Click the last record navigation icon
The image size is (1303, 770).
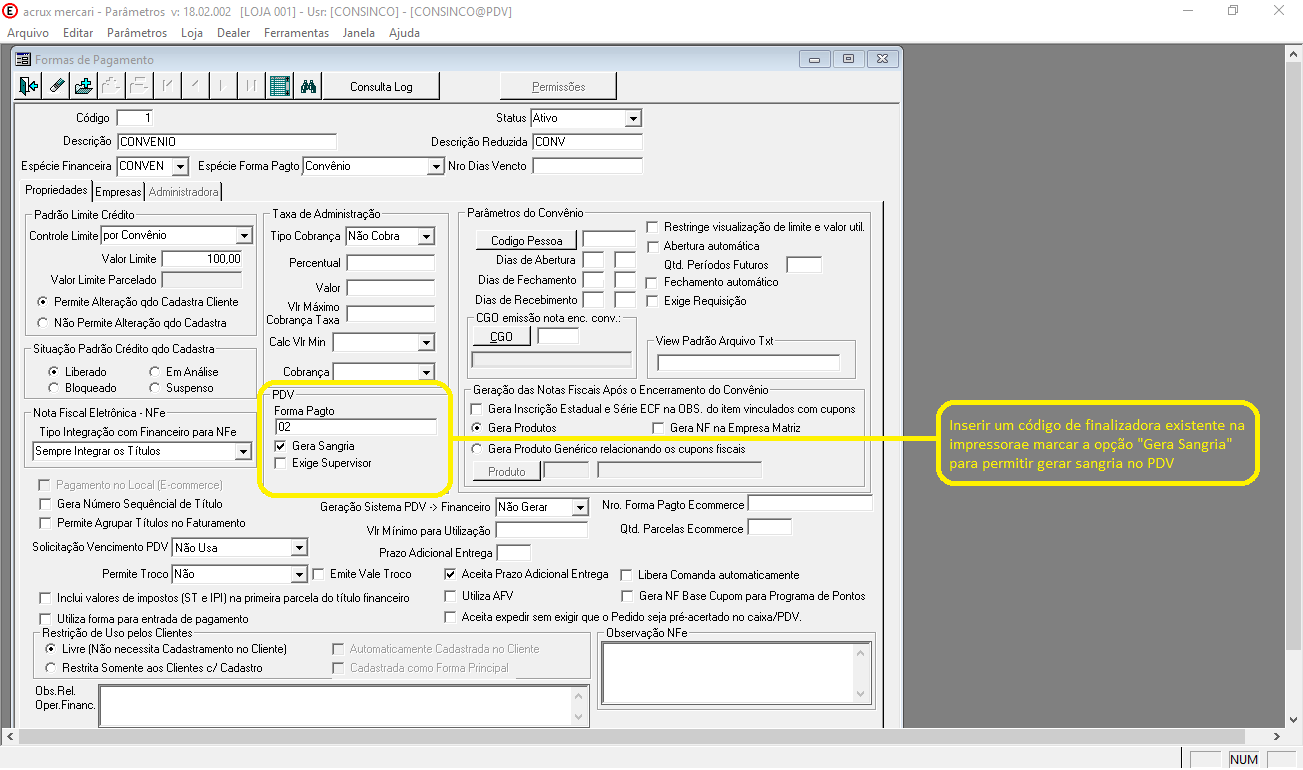tap(251, 87)
